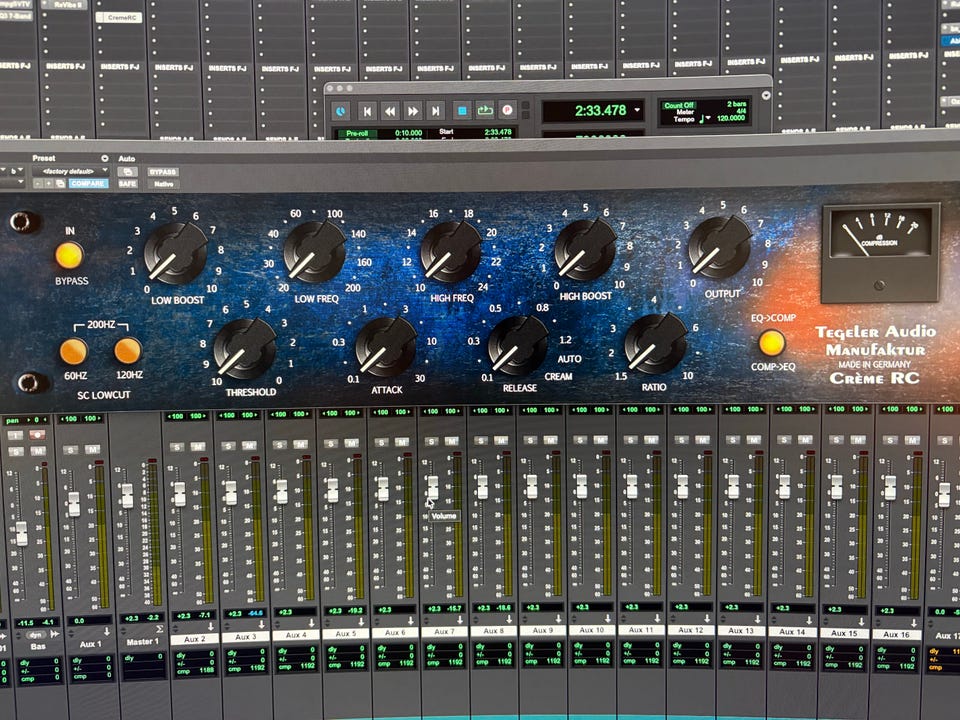The width and height of the screenshot is (960, 720).
Task: Toggle the 60HZ sidechain lowcut button
Action: (73, 351)
